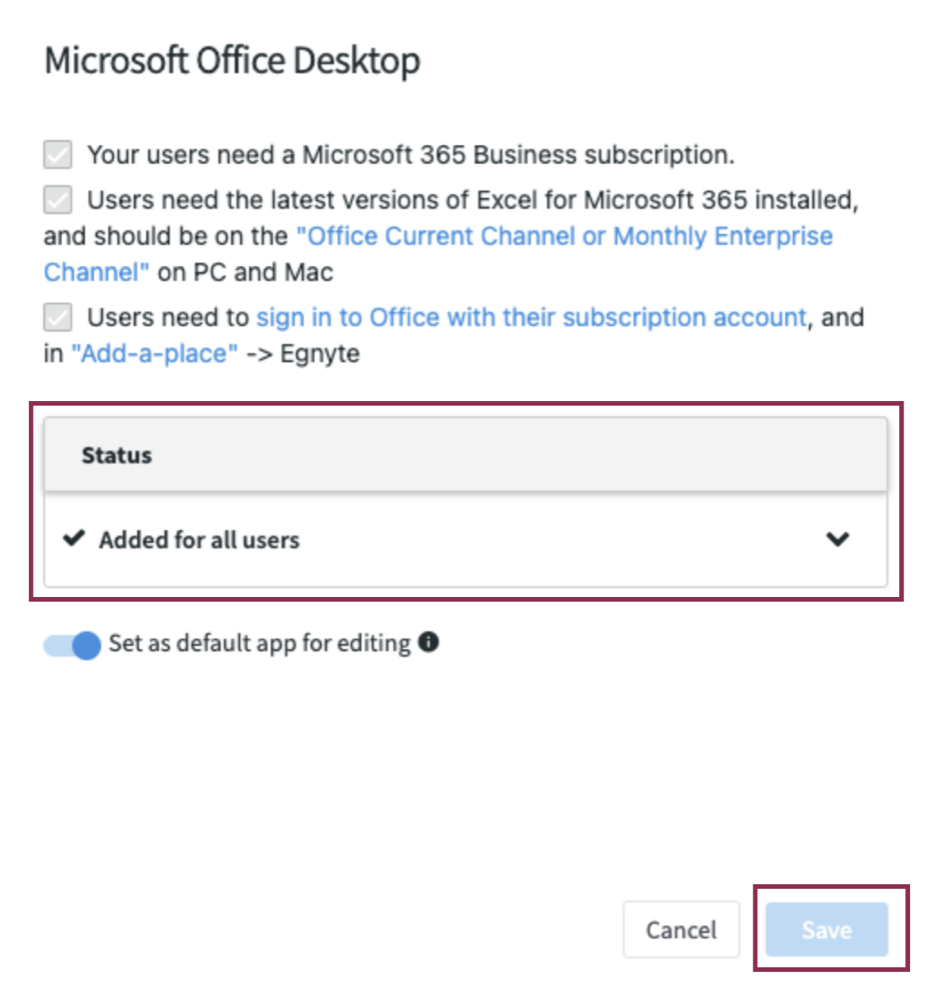The width and height of the screenshot is (948, 999).
Task: Check "Your users need a Microsoft 365 Business subscription"
Action: pyautogui.click(x=57, y=154)
